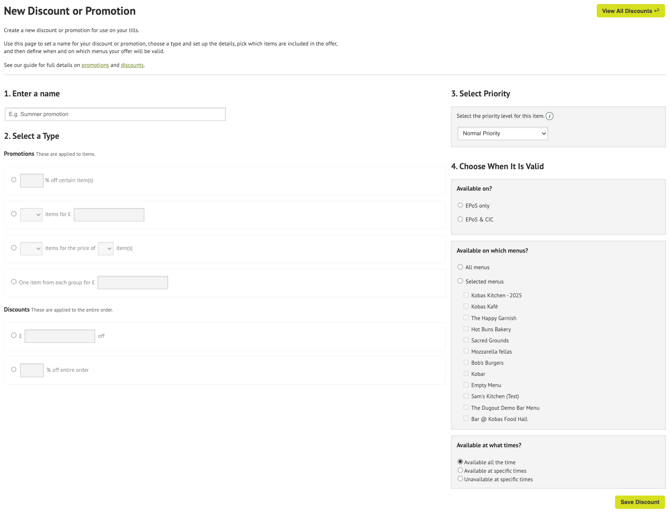Click the View All Discounts button
670x529 pixels.
[x=630, y=11]
